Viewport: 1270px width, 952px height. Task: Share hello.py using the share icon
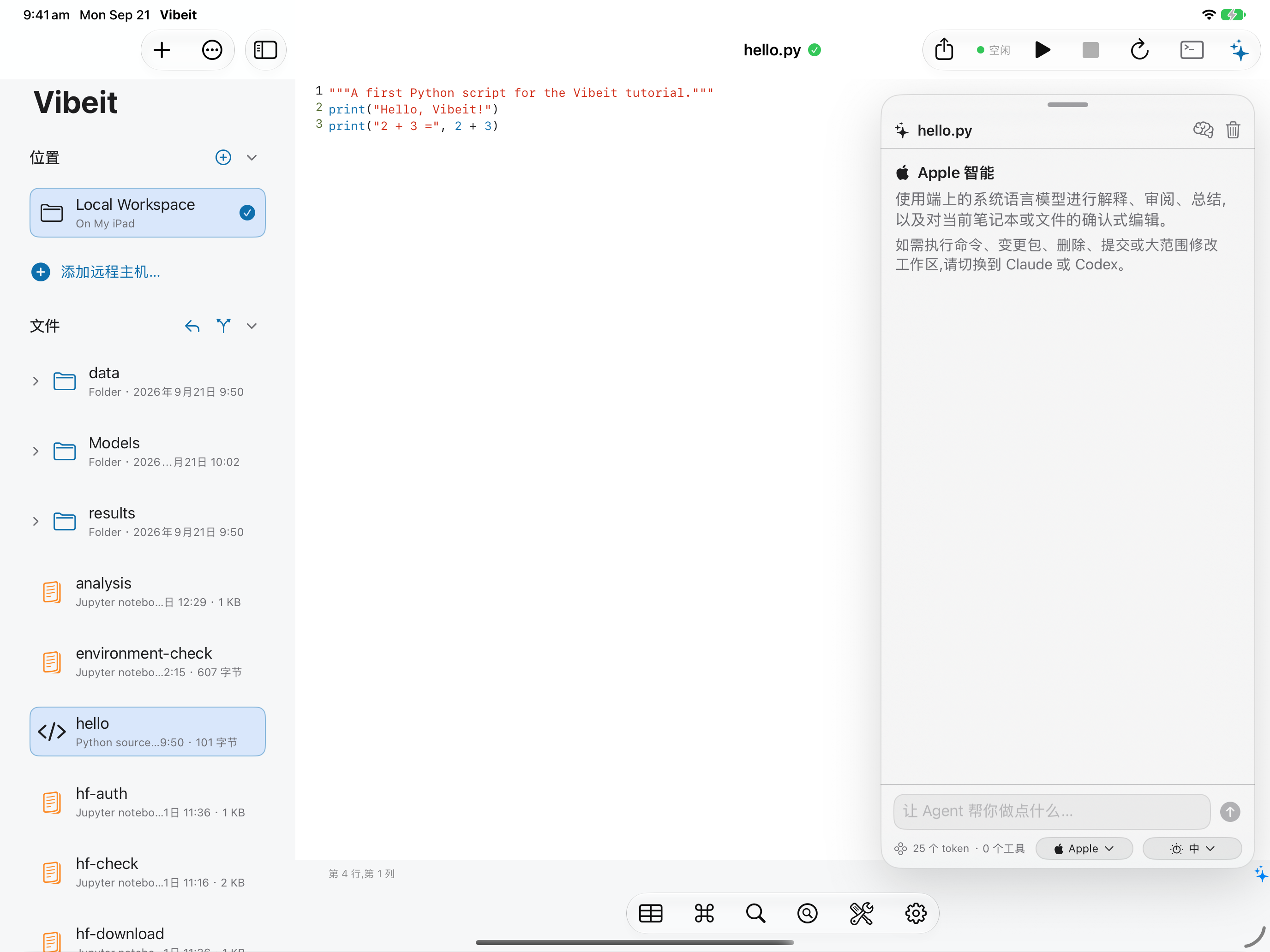[944, 49]
